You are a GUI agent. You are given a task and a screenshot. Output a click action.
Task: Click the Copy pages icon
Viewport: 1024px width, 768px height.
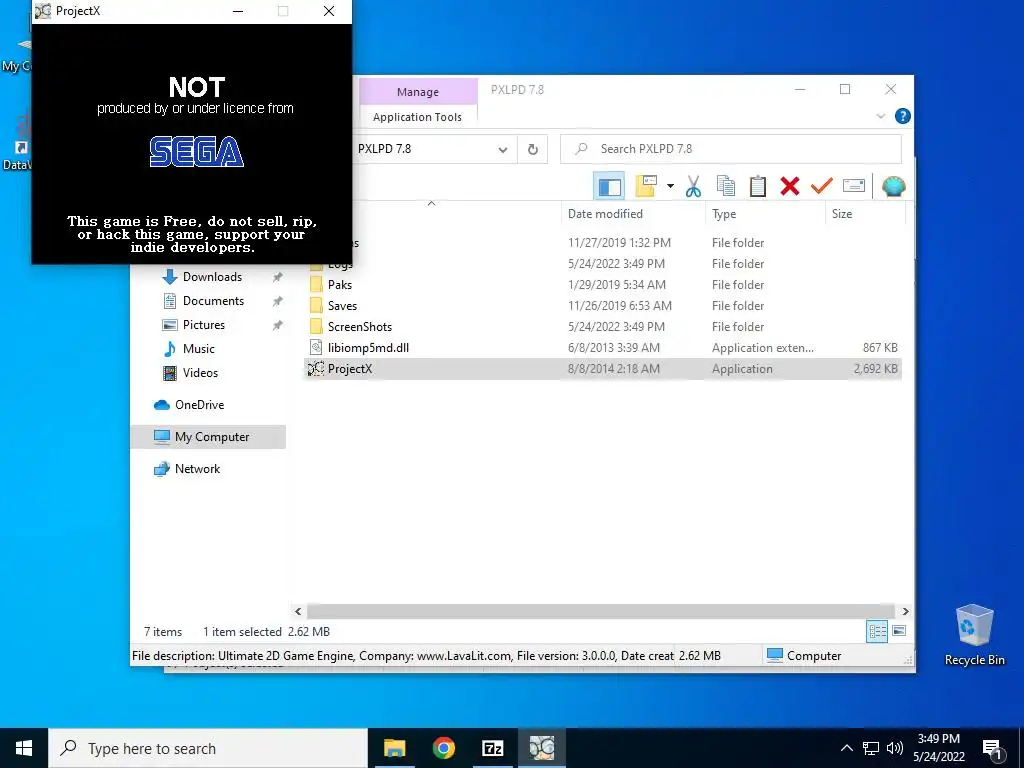726,186
